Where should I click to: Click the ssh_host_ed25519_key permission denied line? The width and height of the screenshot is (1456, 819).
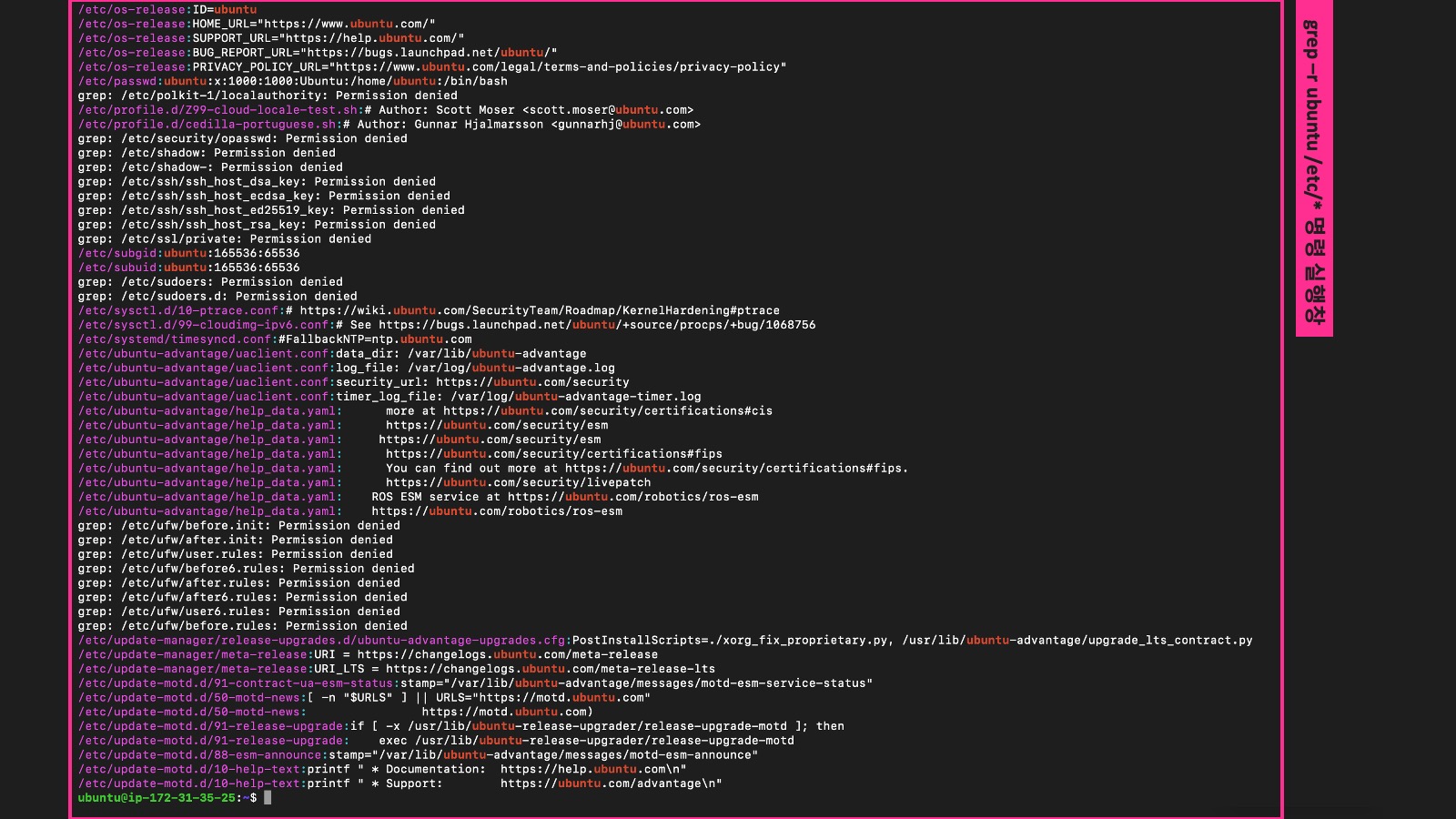pyautogui.click(x=271, y=210)
